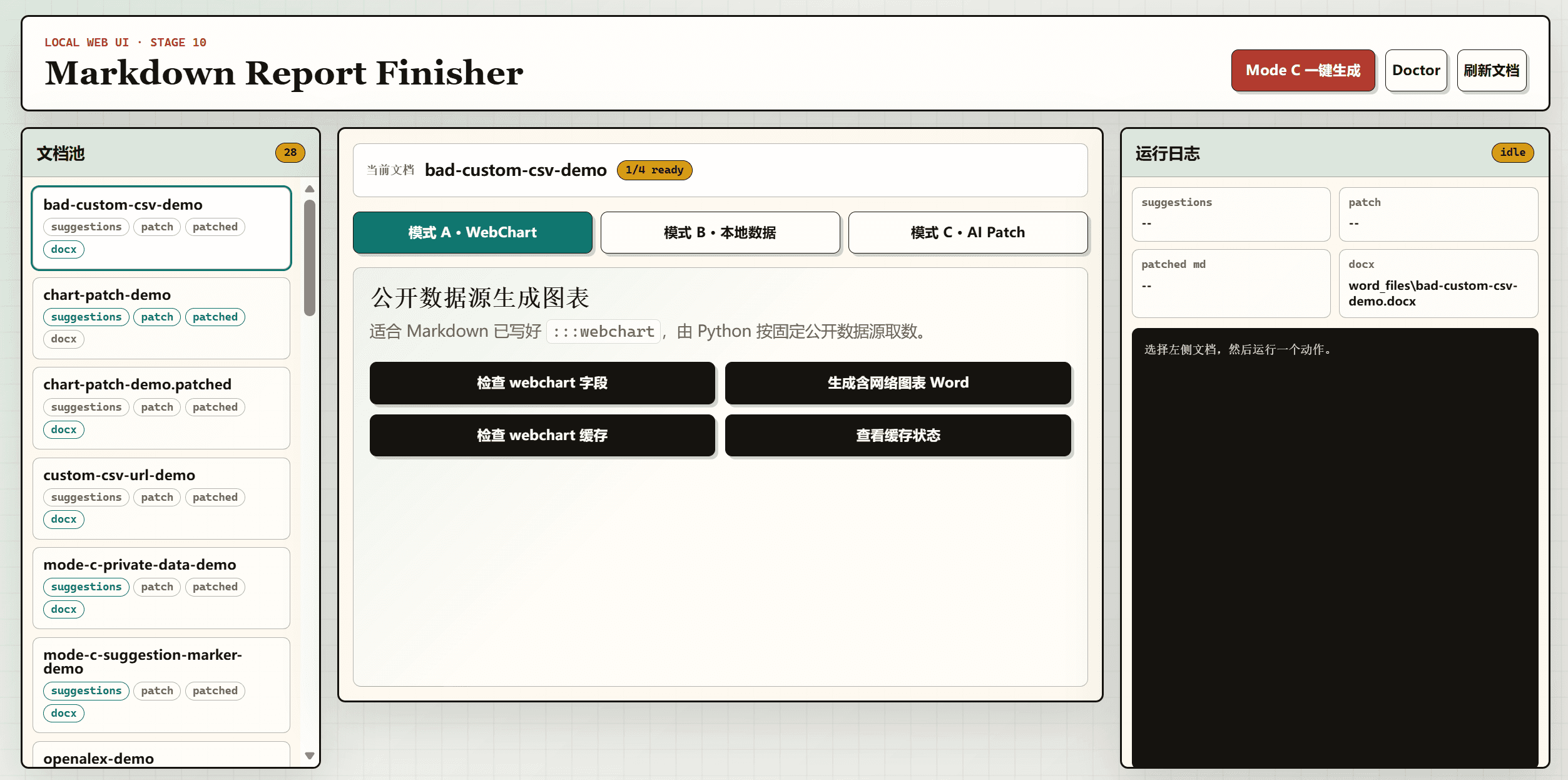1568x780 pixels.
Task: Select chart-patch-demo.patched document
Action: (x=161, y=408)
